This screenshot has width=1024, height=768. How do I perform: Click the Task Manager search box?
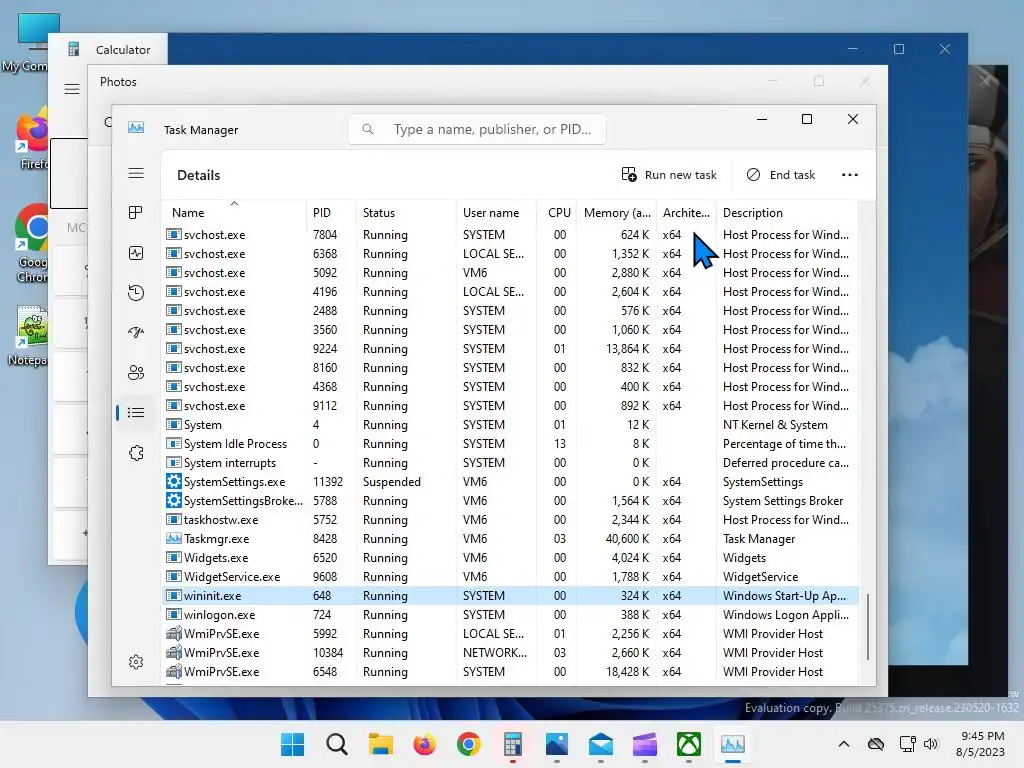477,129
